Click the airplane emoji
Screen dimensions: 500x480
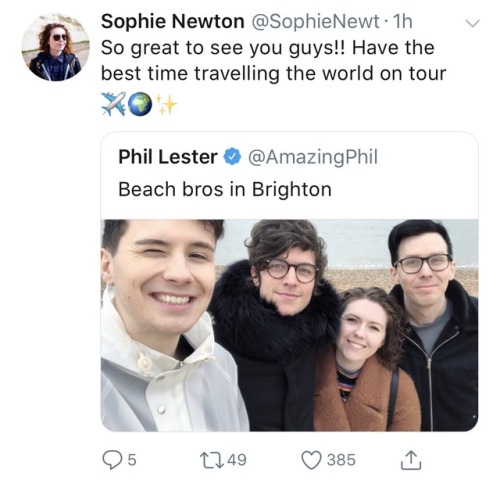pyautogui.click(x=114, y=104)
